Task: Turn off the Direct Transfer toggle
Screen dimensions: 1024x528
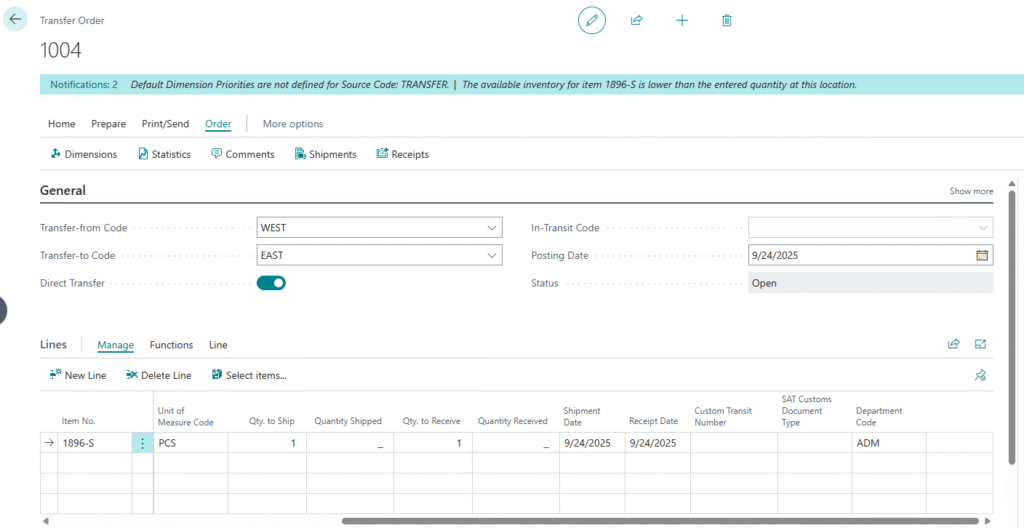Action: coord(271,283)
